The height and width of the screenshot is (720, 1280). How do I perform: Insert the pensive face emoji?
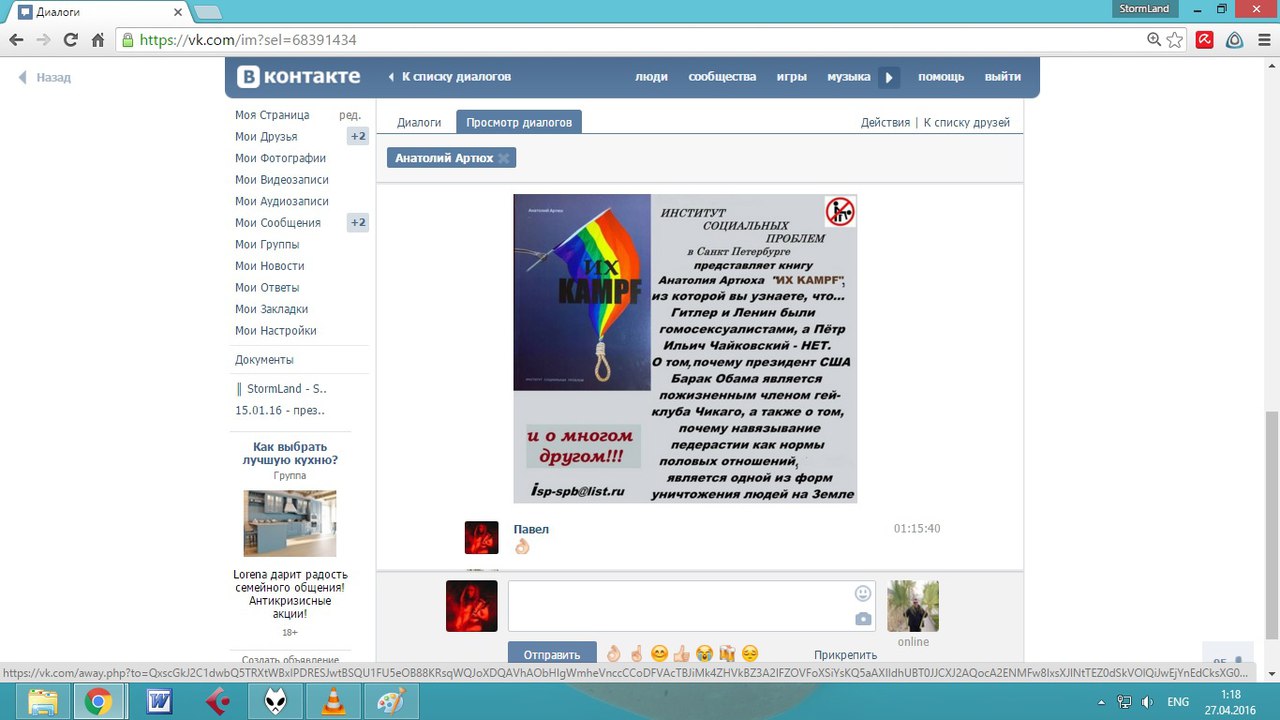tap(750, 654)
